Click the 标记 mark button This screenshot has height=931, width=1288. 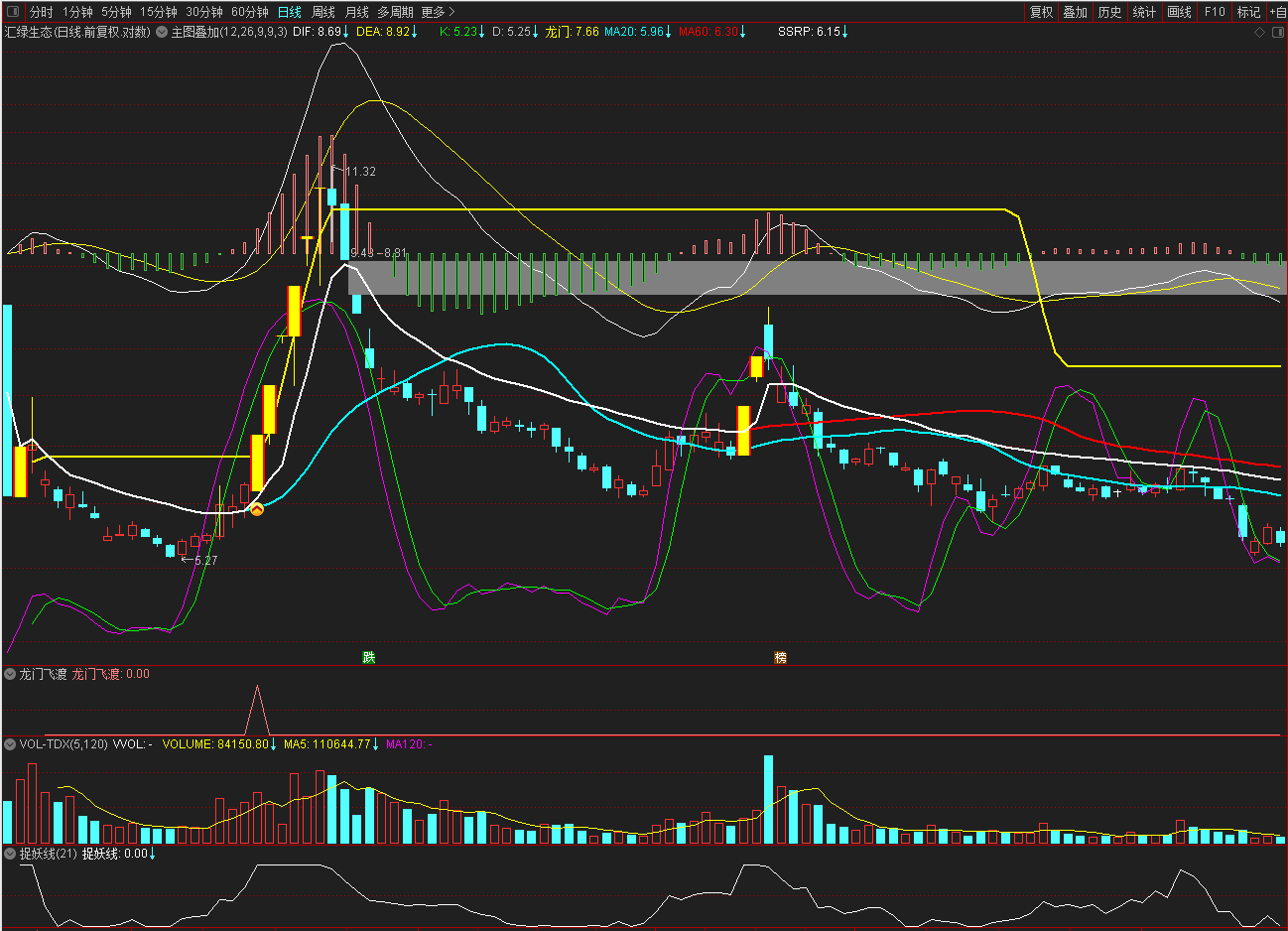click(1248, 12)
